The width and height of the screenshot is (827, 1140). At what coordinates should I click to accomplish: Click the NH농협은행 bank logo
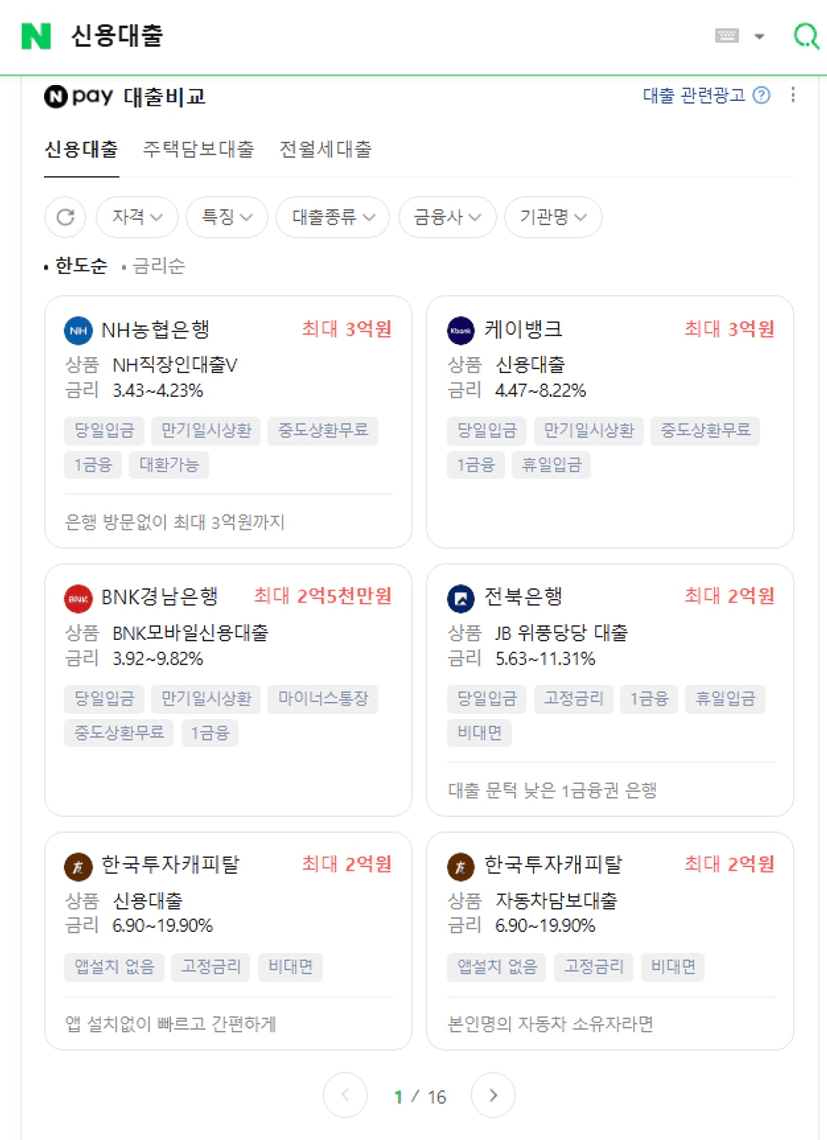[x=78, y=330]
